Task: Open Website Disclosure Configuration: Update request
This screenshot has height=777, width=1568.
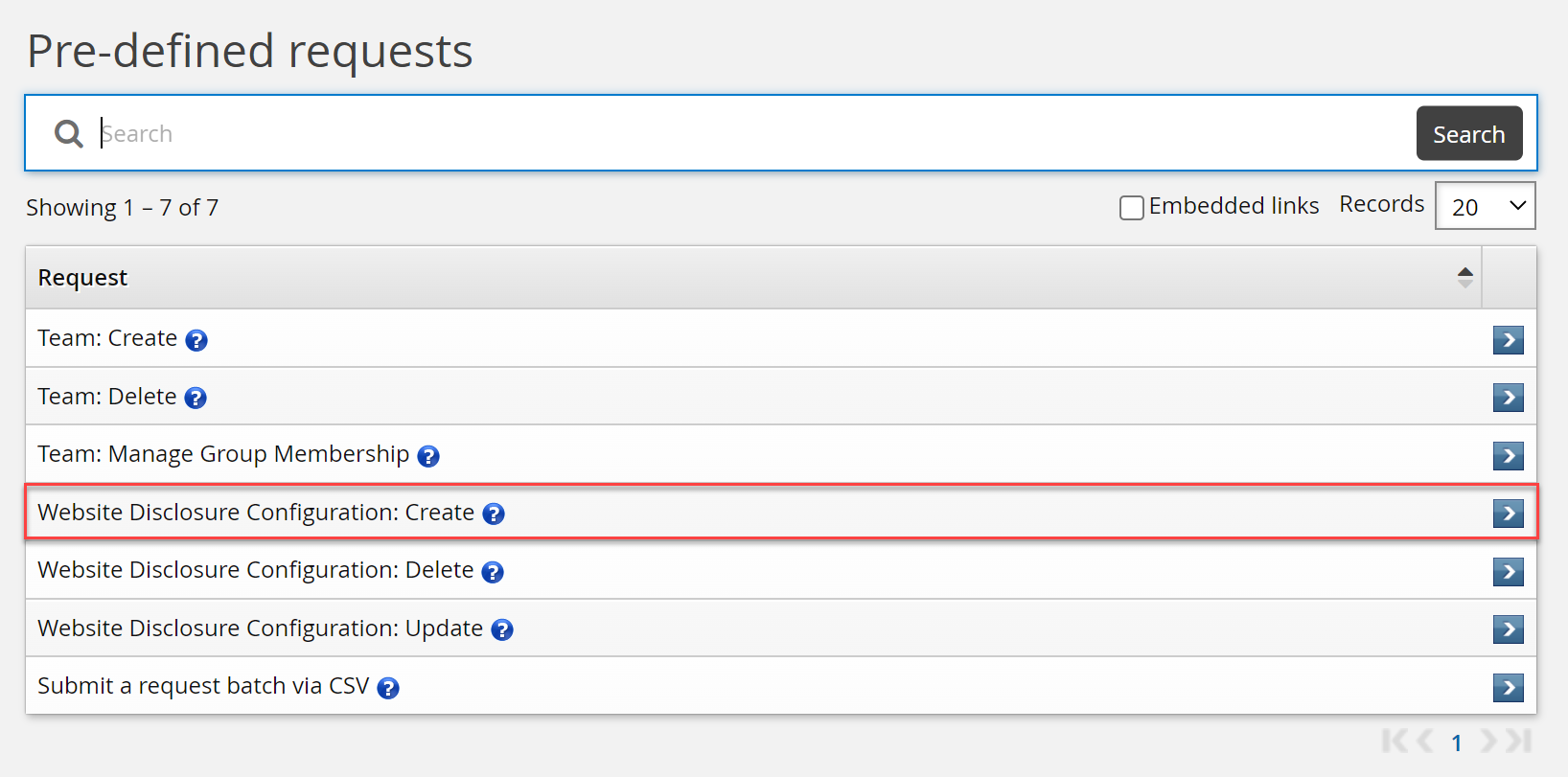Action: (260, 628)
